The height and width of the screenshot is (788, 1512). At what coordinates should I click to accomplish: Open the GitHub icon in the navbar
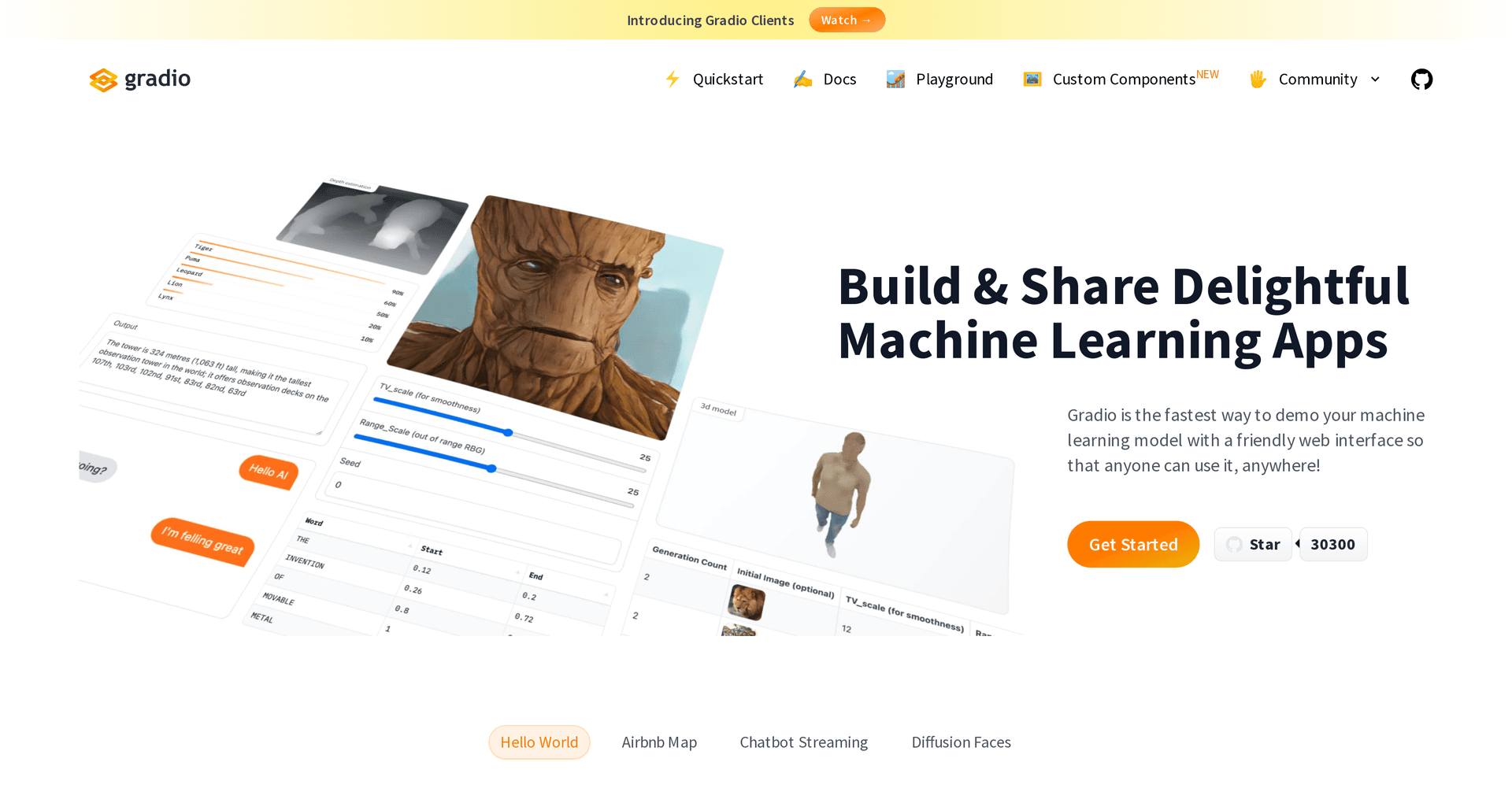[1421, 80]
